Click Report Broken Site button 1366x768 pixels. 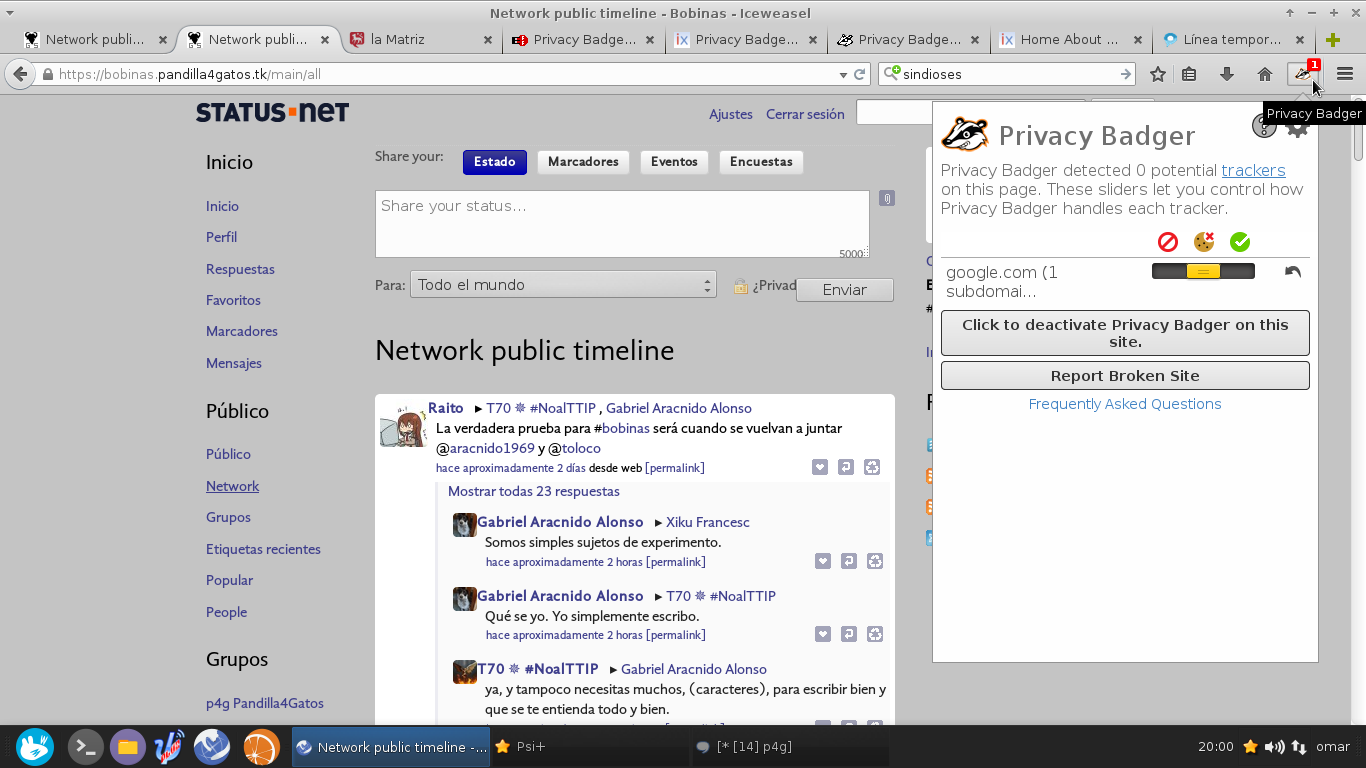1125,376
